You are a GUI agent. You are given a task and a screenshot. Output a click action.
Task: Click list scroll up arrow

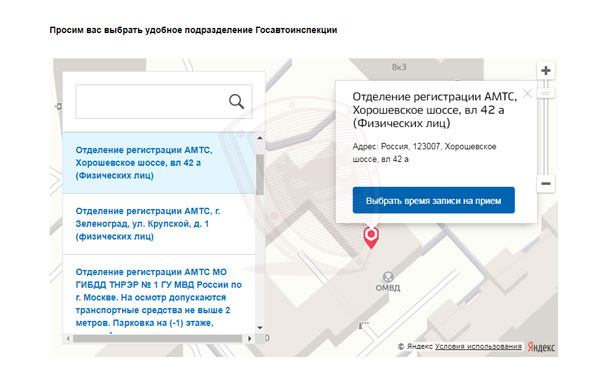point(260,138)
